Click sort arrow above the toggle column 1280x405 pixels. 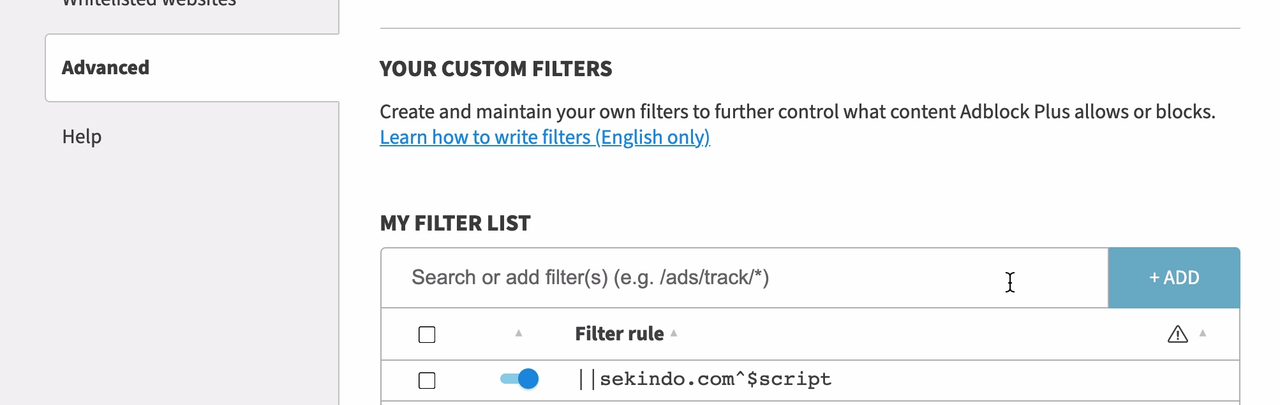tap(518, 333)
